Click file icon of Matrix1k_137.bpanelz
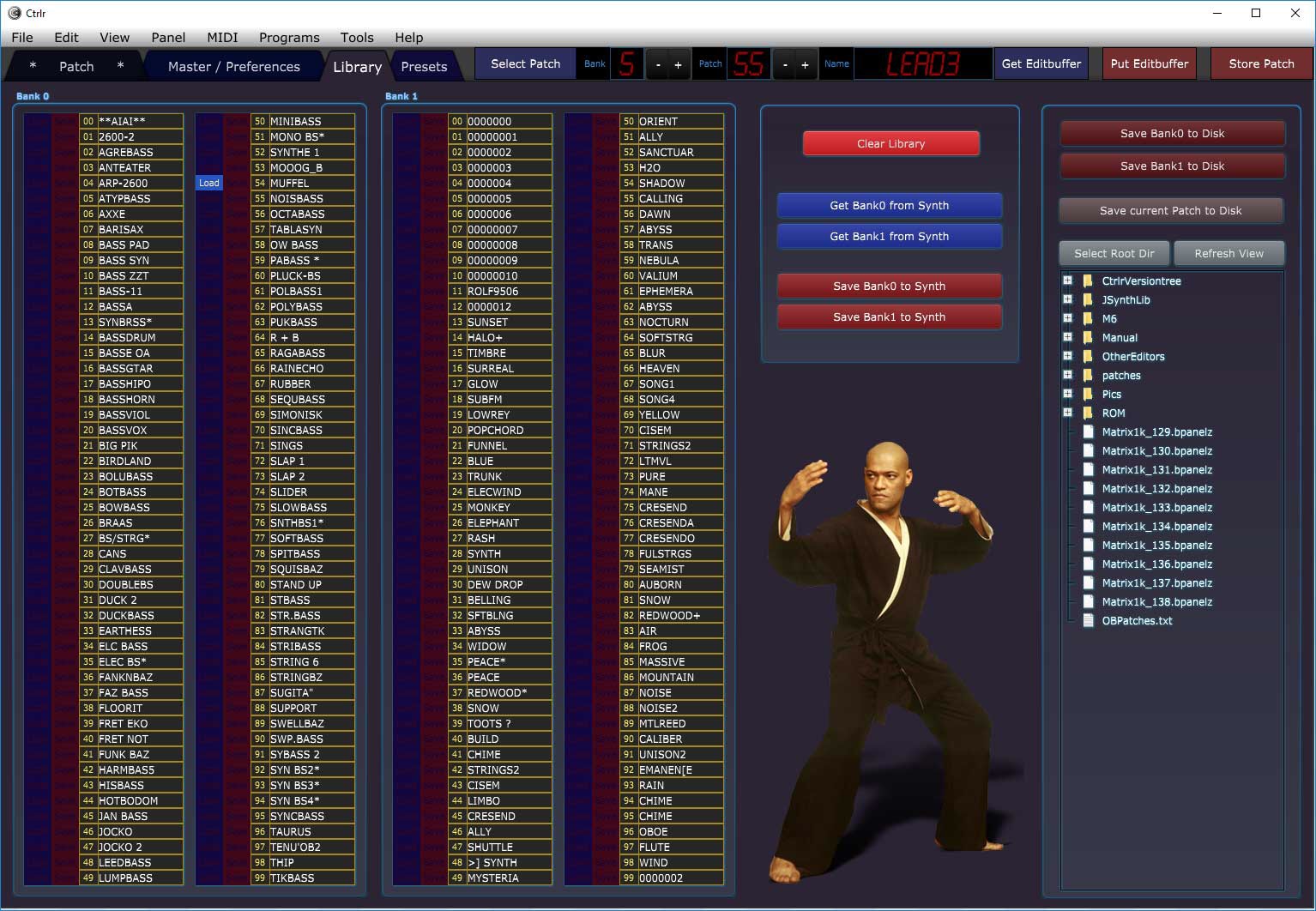This screenshot has width=1316, height=911. pos(1088,583)
